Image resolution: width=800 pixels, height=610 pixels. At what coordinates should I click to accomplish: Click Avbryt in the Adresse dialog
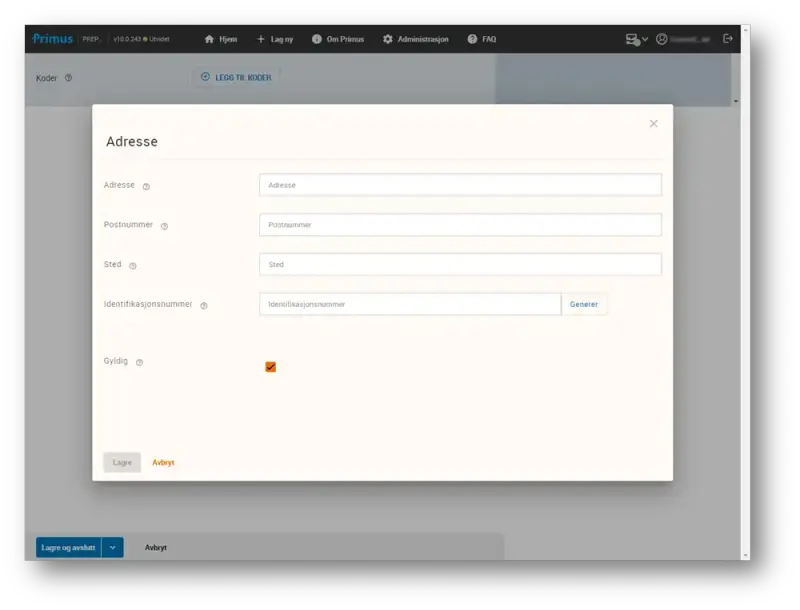coord(163,462)
